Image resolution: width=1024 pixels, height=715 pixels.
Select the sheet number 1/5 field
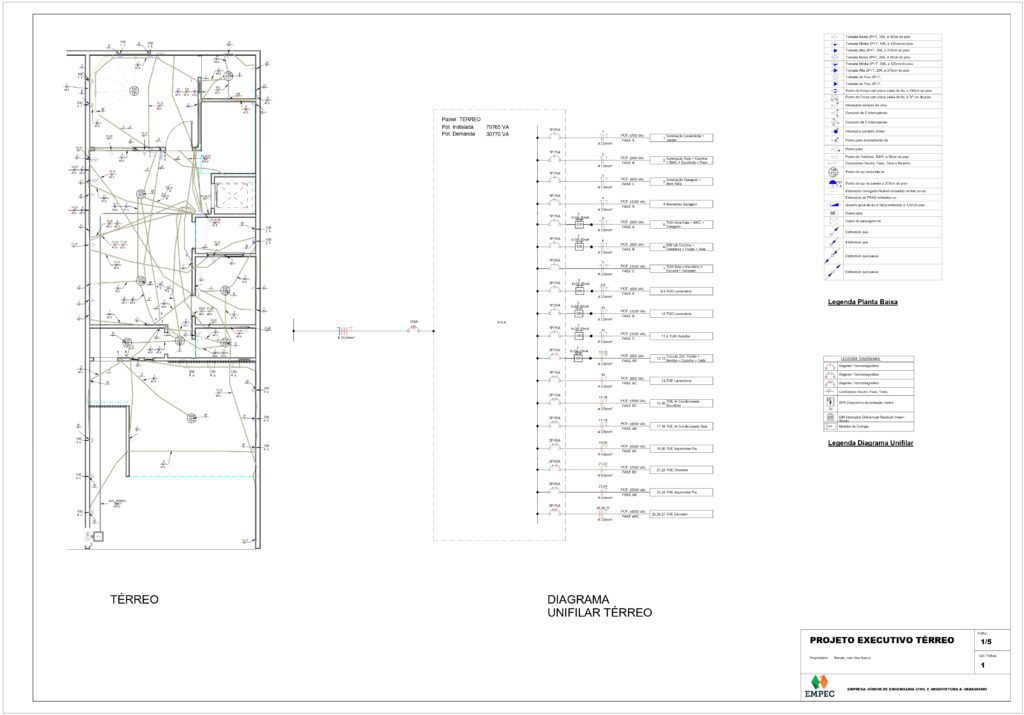click(x=986, y=641)
